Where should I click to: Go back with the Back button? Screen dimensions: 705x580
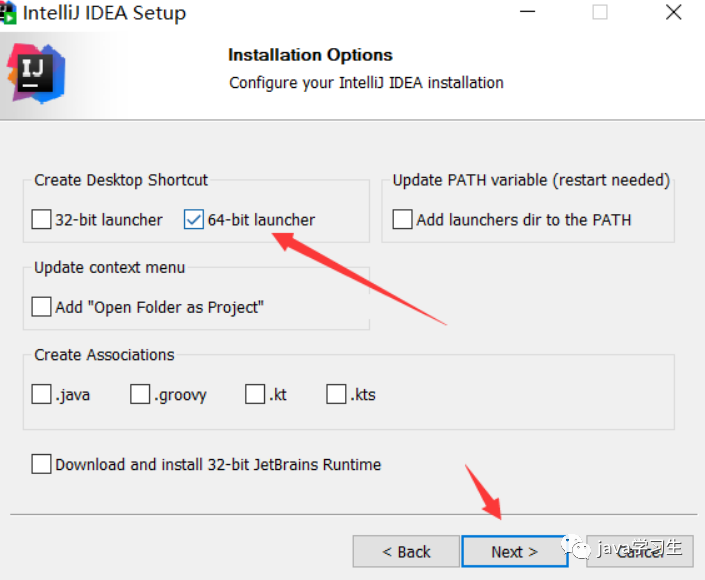click(406, 551)
